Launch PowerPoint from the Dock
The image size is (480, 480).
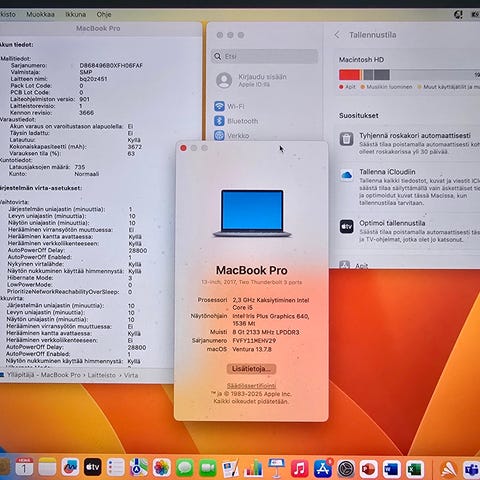368,468
